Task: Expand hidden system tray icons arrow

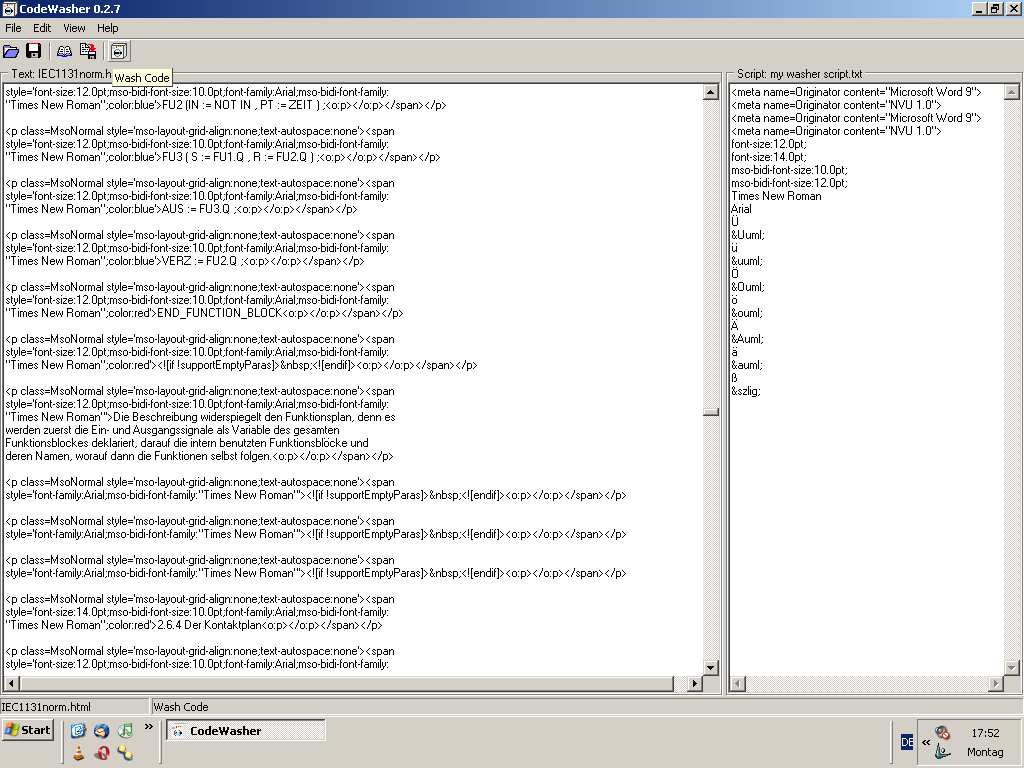Action: point(925,742)
